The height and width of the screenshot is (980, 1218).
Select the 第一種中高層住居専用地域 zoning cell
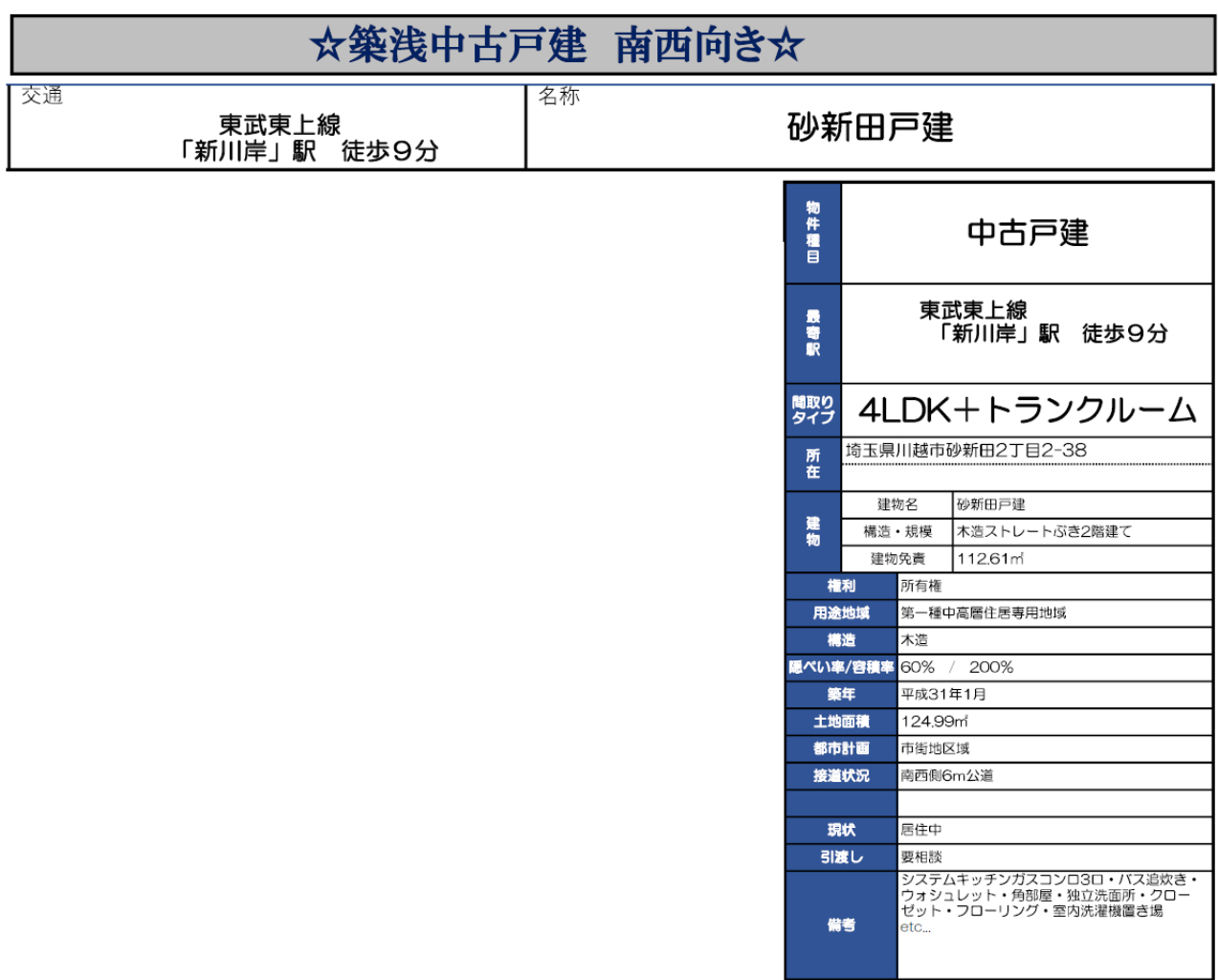pos(983,612)
